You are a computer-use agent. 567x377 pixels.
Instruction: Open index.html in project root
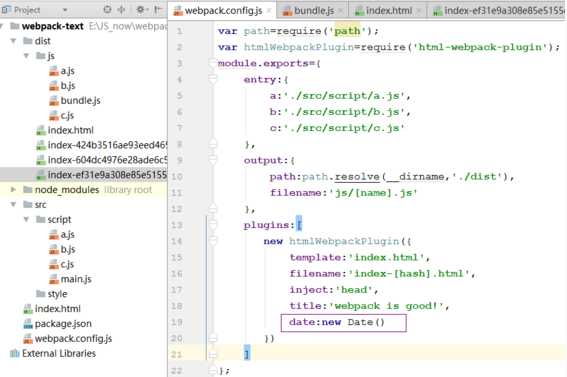[x=57, y=309]
